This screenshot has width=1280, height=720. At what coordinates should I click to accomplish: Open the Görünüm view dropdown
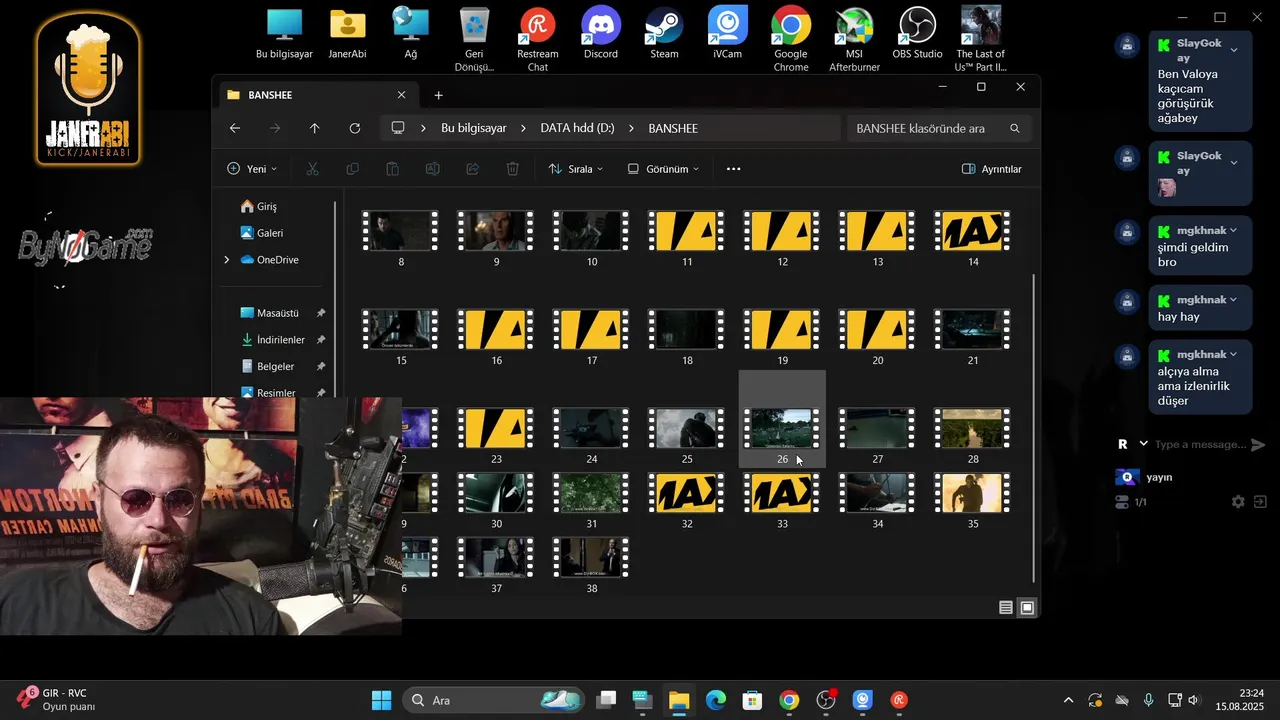[x=663, y=169]
